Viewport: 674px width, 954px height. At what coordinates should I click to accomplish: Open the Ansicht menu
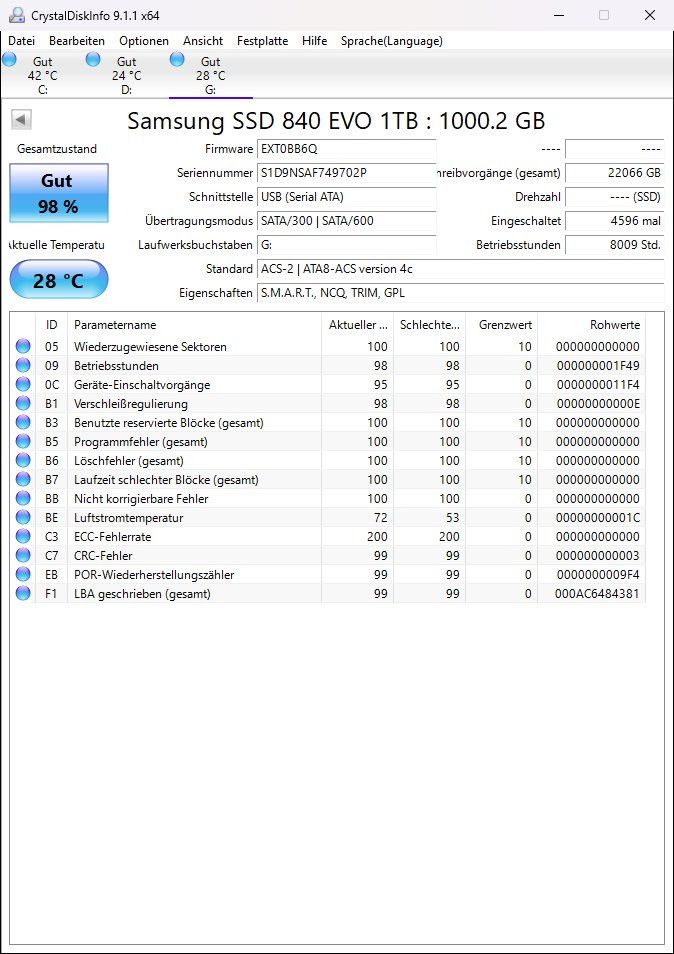pyautogui.click(x=203, y=41)
